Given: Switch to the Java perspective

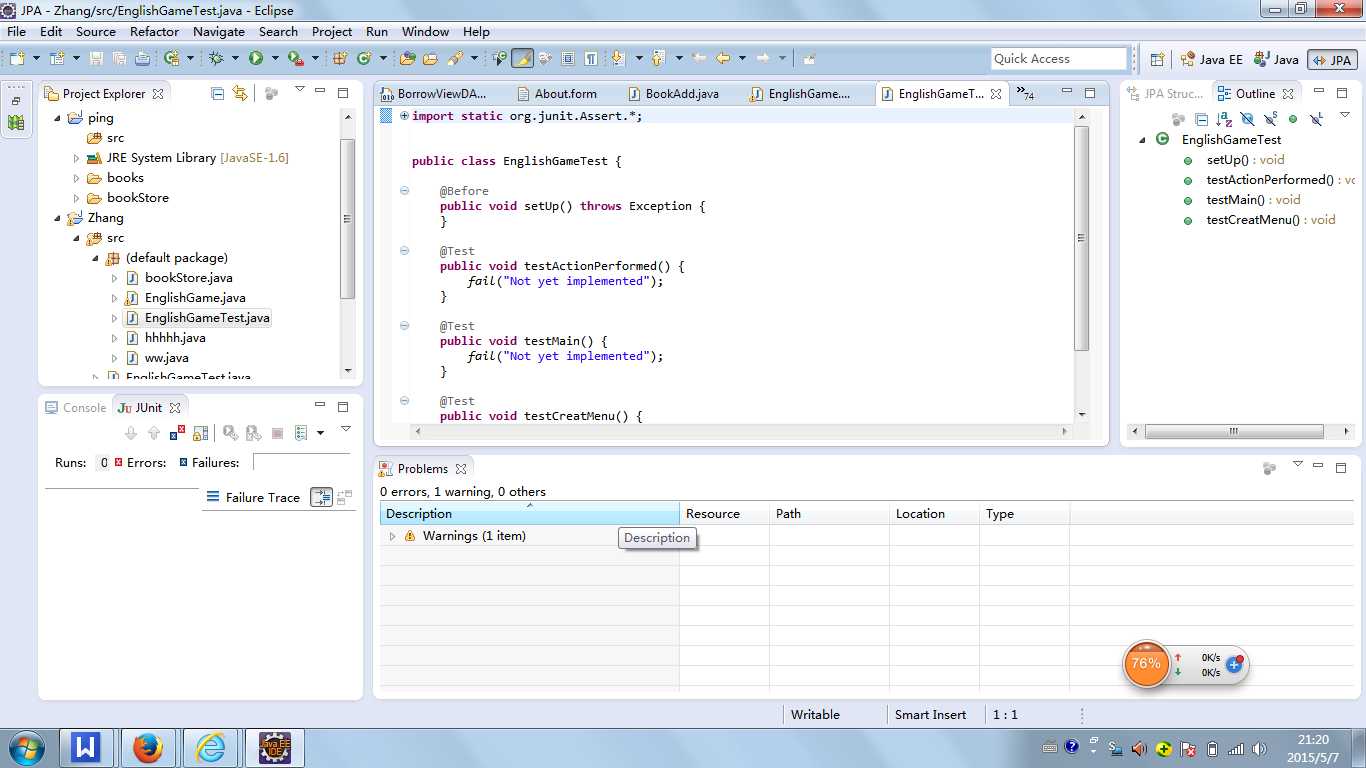Looking at the screenshot, I should [1277, 59].
